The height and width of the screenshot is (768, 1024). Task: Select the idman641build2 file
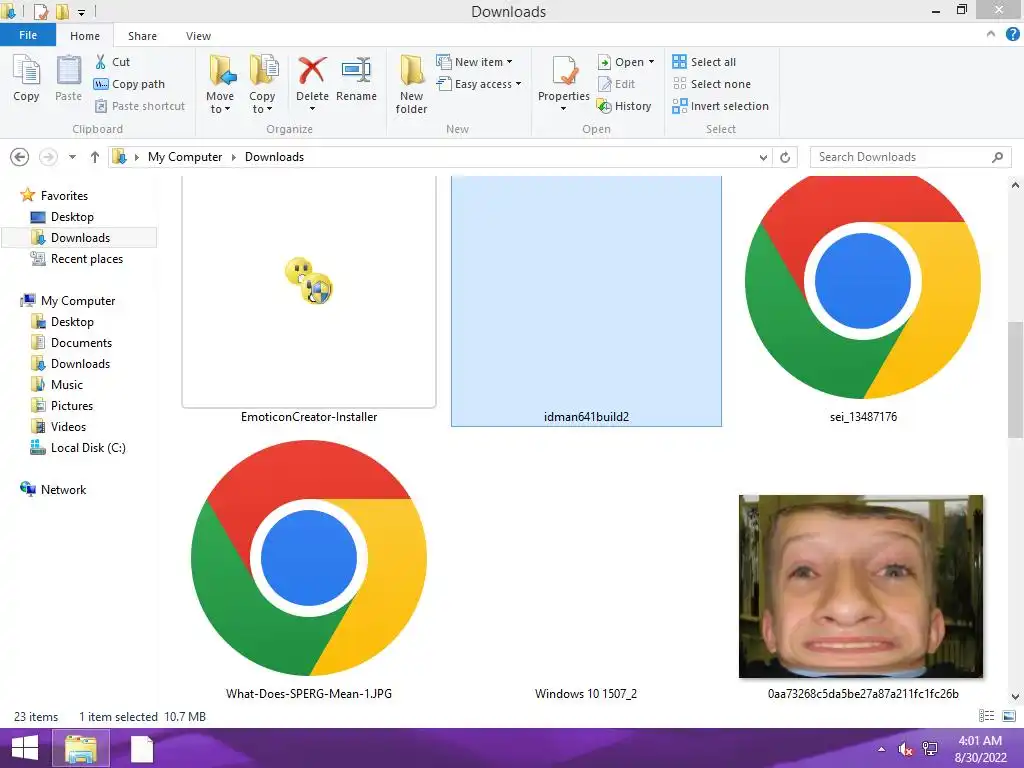pos(586,300)
